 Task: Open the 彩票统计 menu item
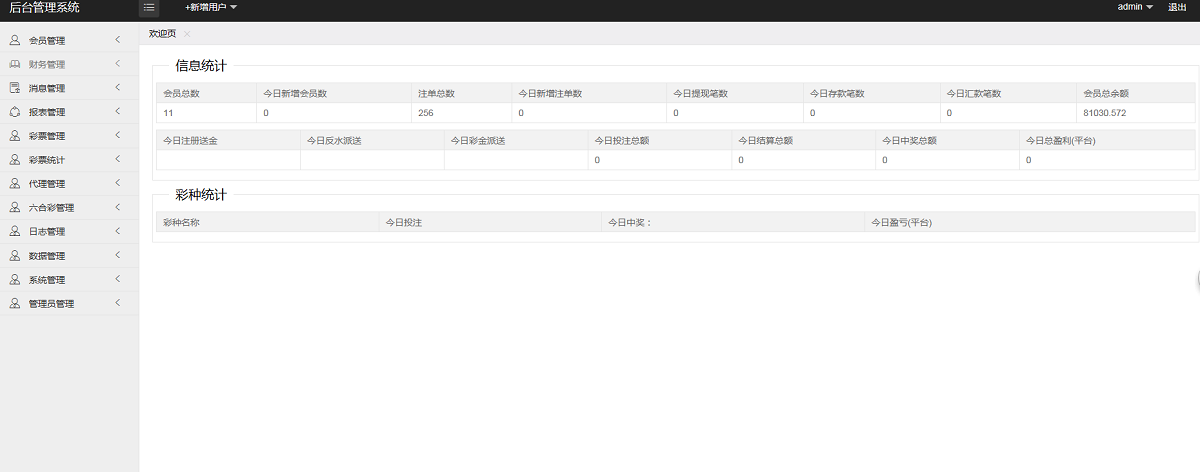[x=47, y=160]
